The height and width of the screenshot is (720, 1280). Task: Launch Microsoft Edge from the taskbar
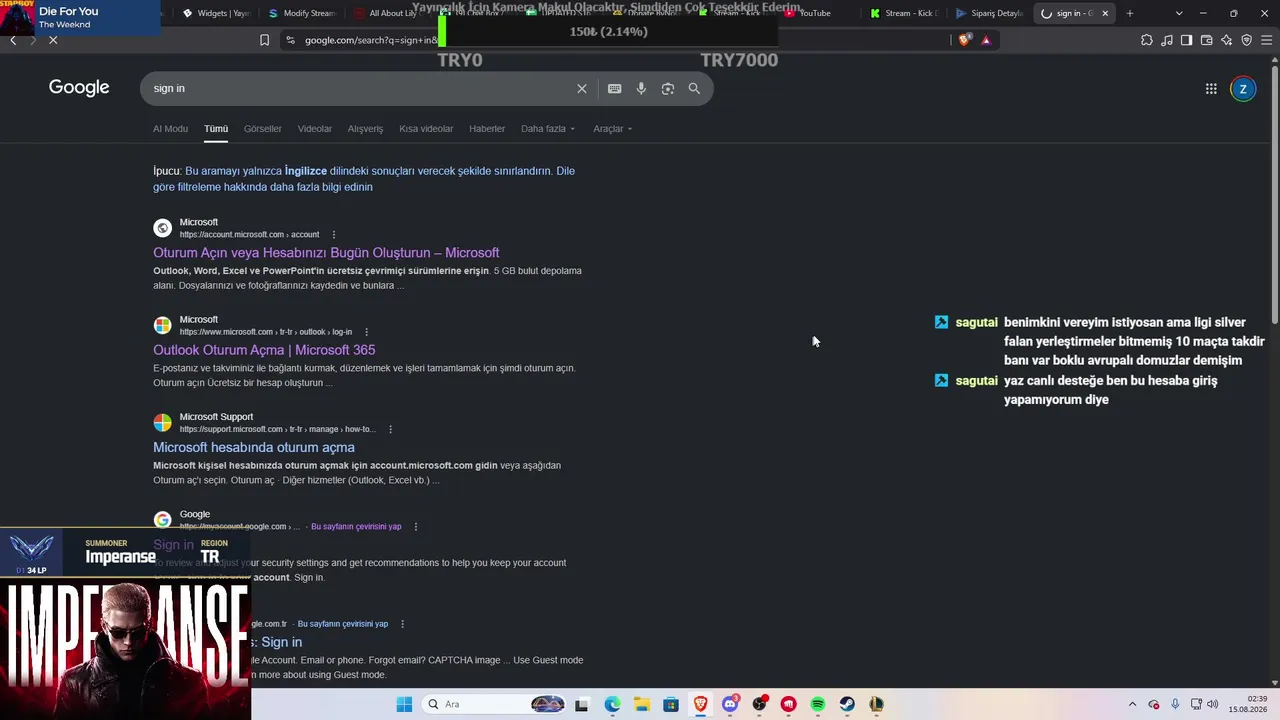pos(612,704)
